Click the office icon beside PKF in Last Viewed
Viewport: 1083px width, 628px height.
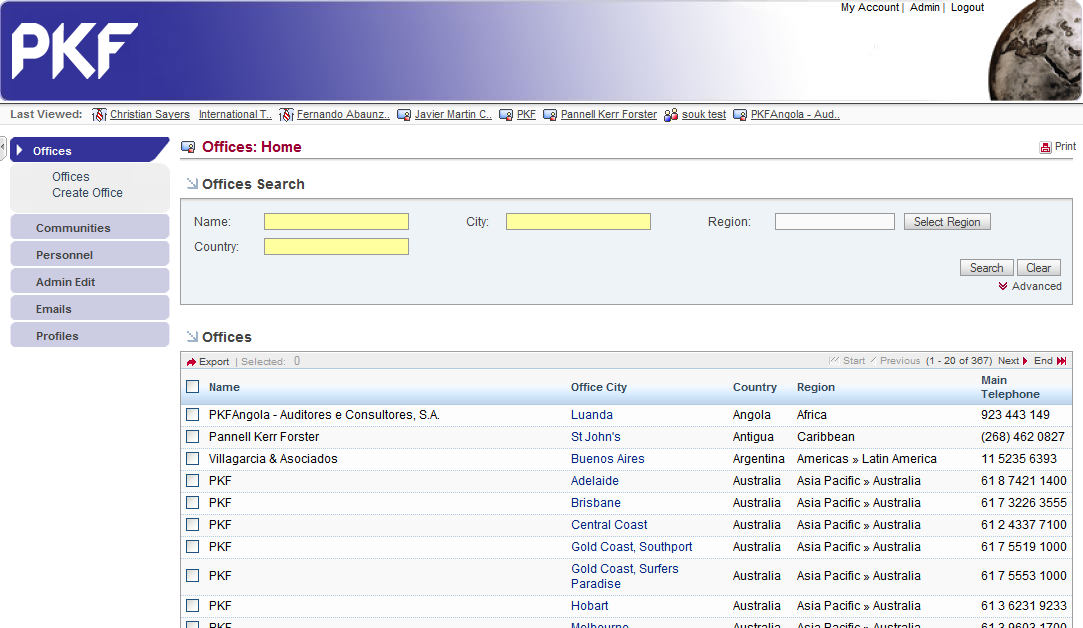pyautogui.click(x=506, y=115)
